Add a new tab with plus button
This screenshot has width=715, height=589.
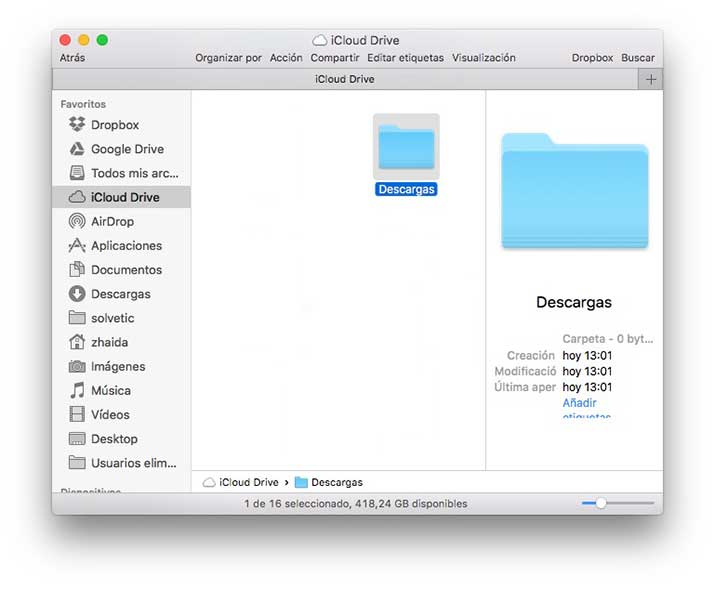coord(651,79)
